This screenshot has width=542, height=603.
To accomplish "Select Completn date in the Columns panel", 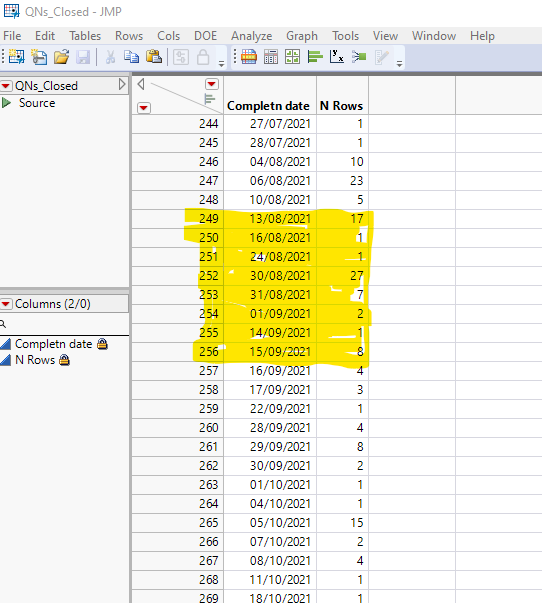I will click(53, 343).
